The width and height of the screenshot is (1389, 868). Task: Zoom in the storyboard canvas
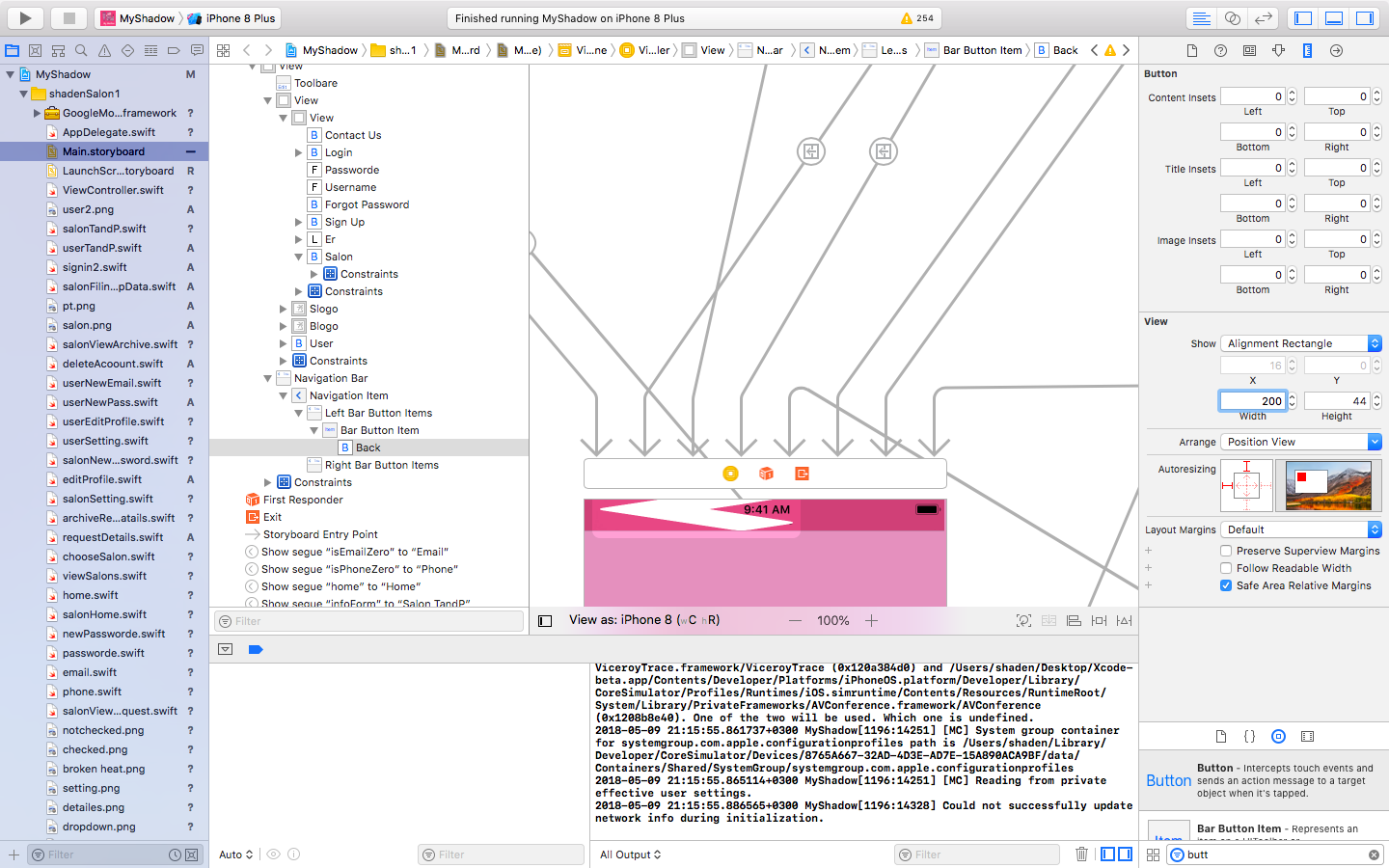click(871, 621)
